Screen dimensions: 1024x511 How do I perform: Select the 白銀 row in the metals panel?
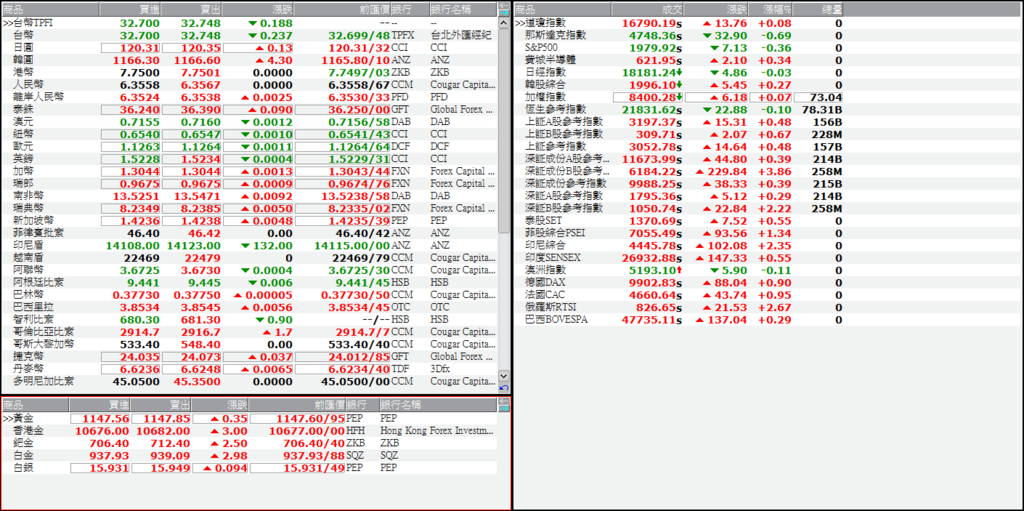[x=249, y=468]
